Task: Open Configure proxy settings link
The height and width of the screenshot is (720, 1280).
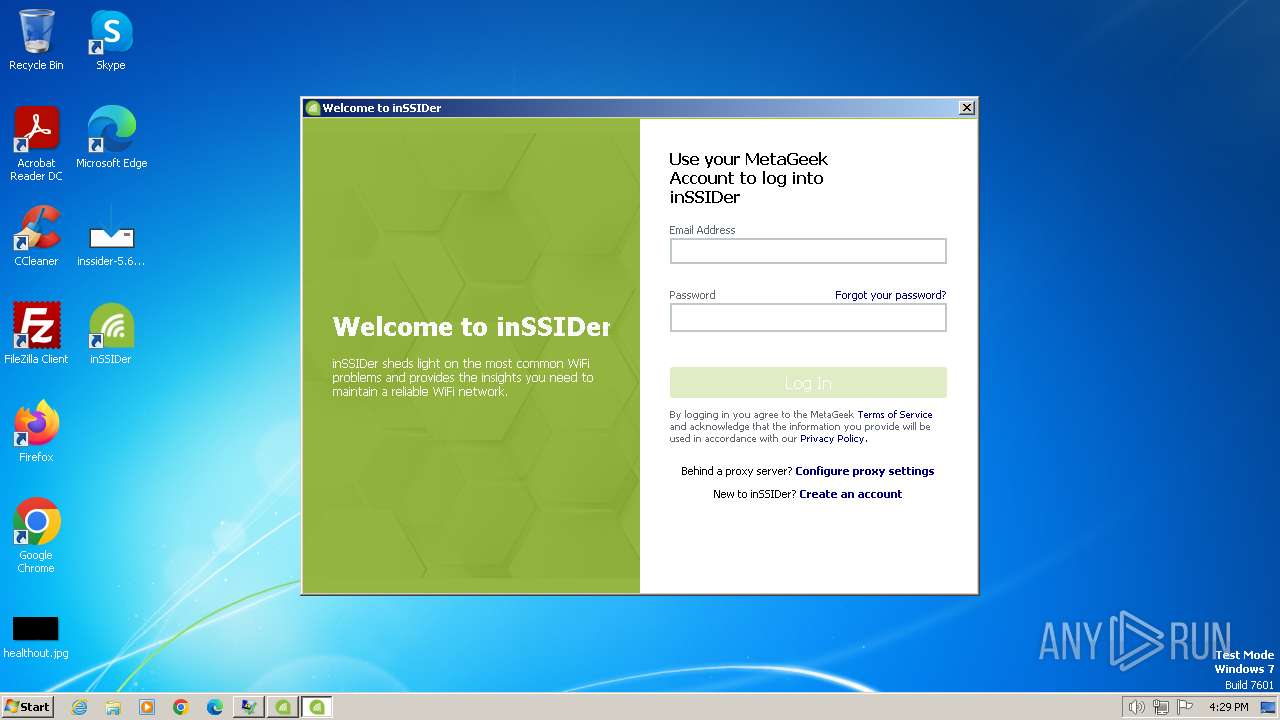Action: (x=864, y=471)
